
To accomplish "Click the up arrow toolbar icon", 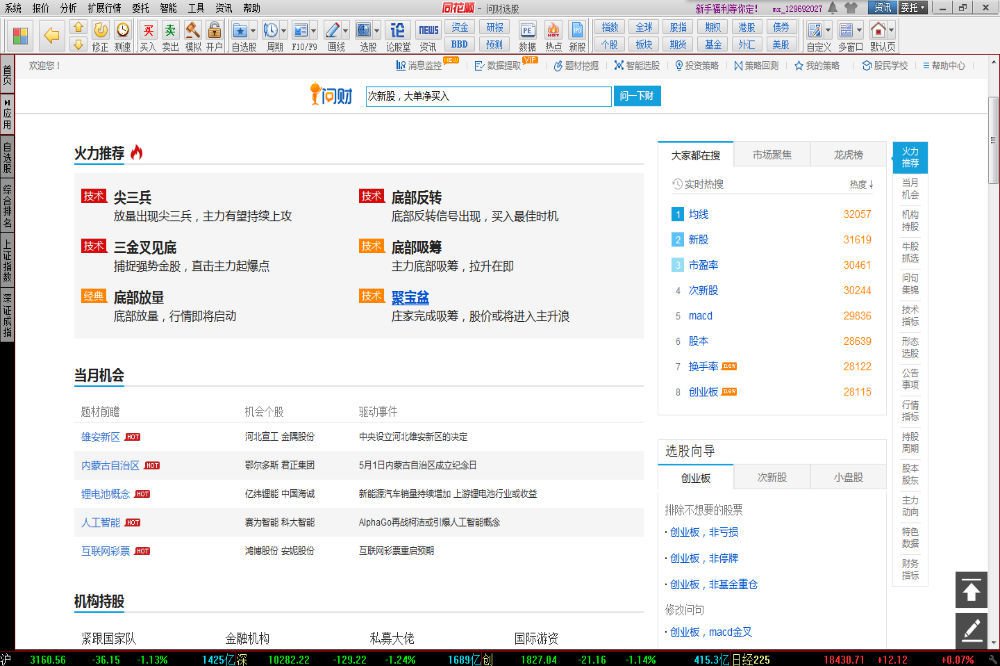I will tap(78, 27).
